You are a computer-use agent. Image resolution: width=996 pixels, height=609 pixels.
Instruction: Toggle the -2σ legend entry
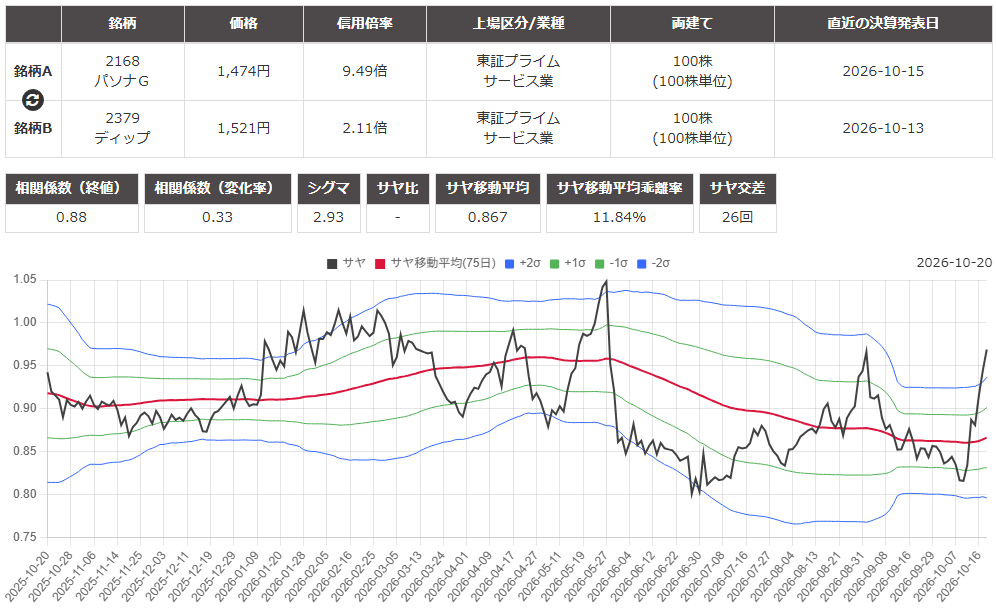click(x=654, y=263)
